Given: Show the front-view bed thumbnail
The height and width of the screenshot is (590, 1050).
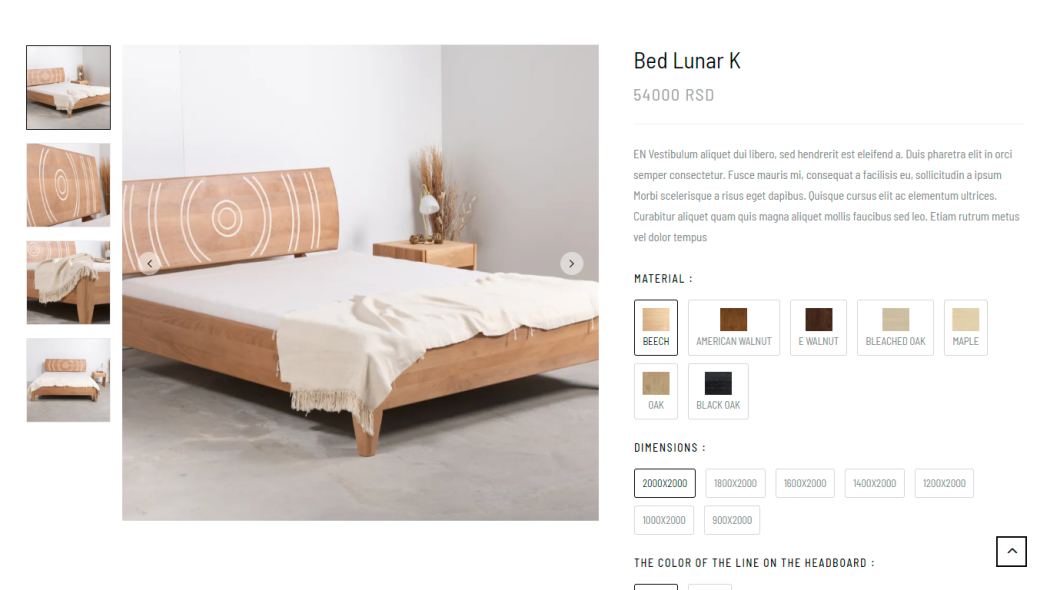Looking at the screenshot, I should pyautogui.click(x=68, y=380).
